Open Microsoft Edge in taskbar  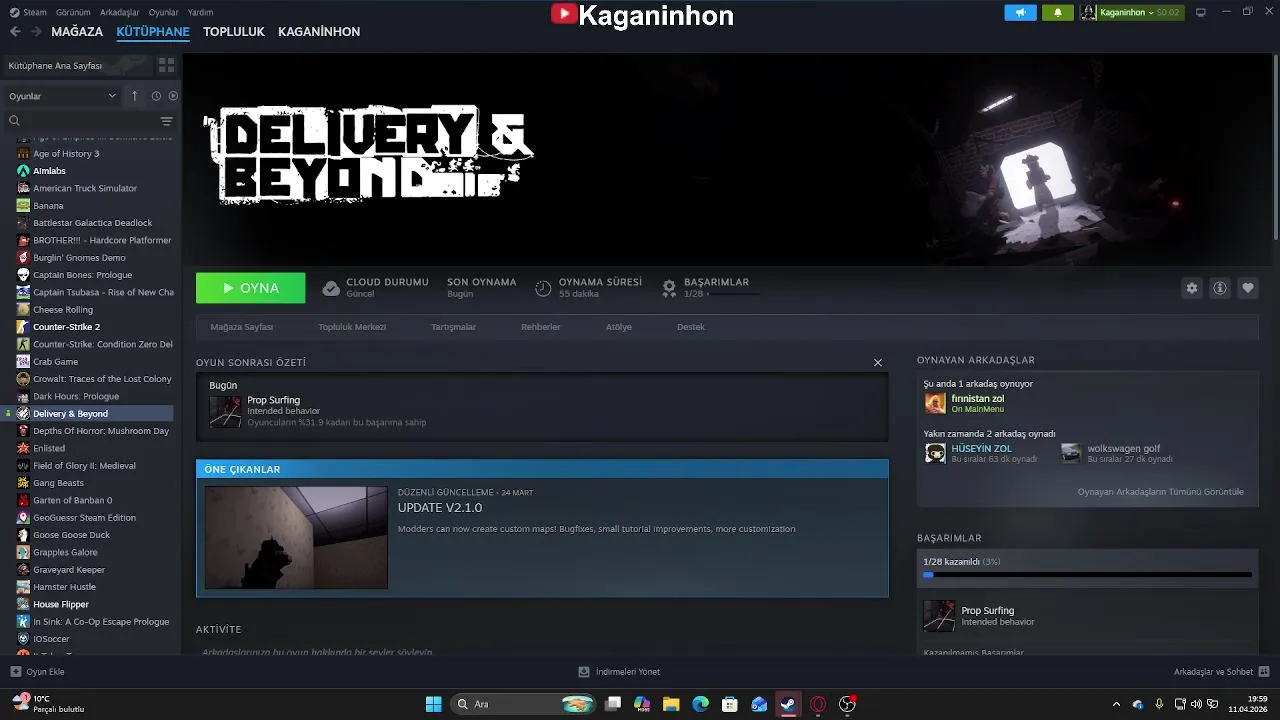pos(700,704)
